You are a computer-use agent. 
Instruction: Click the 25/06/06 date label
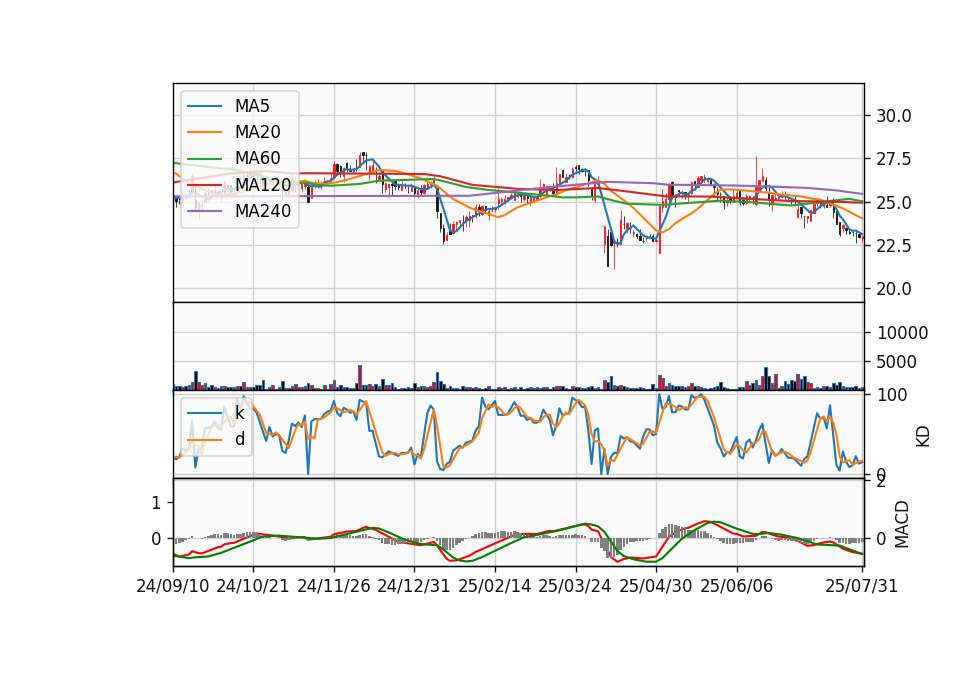point(737,586)
